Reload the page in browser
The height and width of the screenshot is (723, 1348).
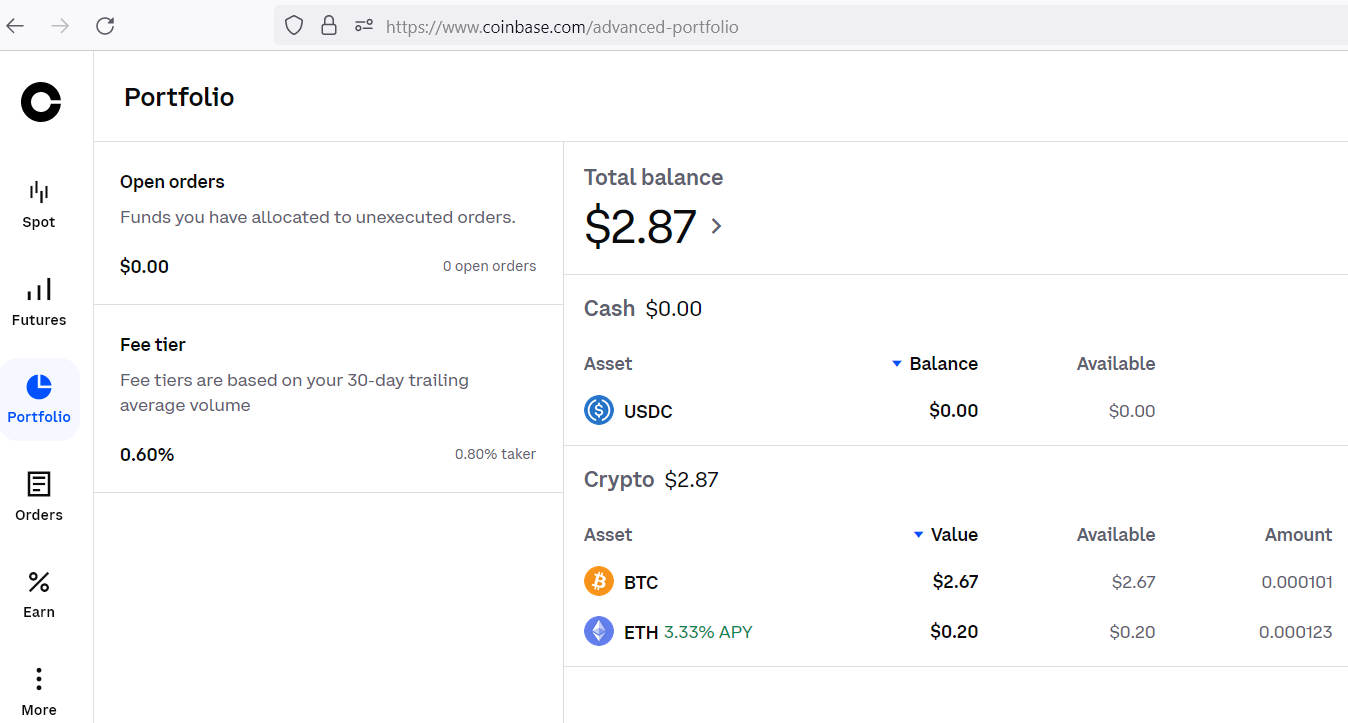point(105,26)
